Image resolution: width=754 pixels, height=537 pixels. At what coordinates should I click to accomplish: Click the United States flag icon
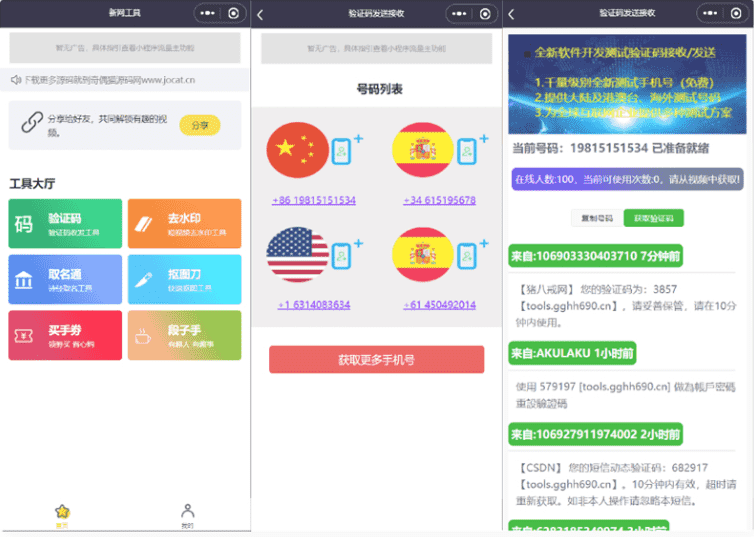[x=297, y=255]
